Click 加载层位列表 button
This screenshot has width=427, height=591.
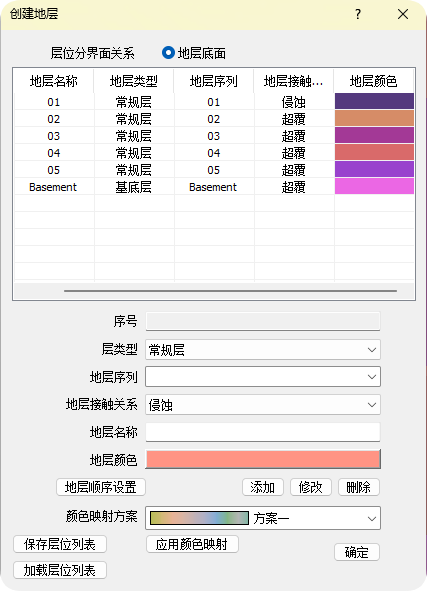(60, 570)
